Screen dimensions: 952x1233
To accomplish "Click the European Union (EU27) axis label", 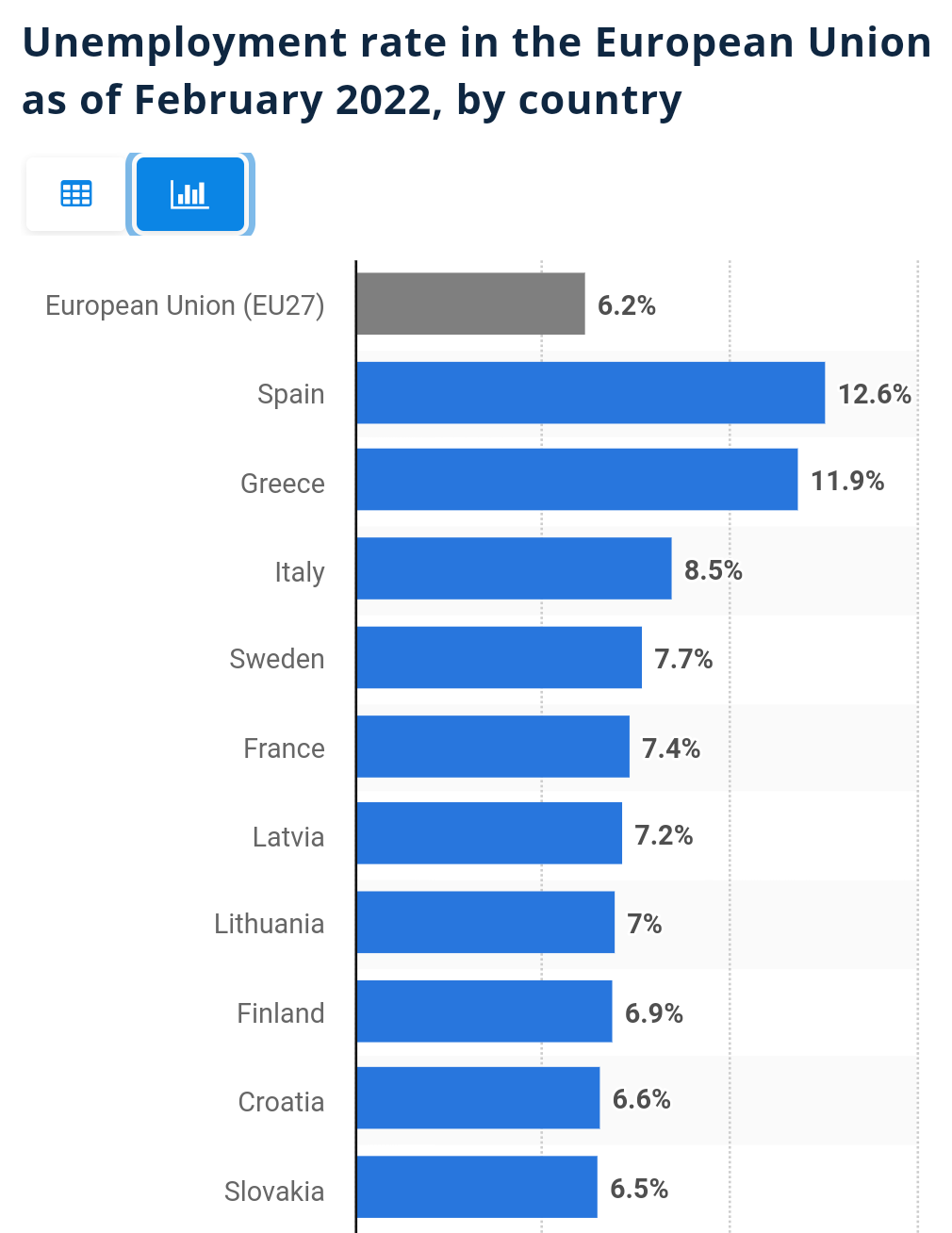I will click(185, 305).
